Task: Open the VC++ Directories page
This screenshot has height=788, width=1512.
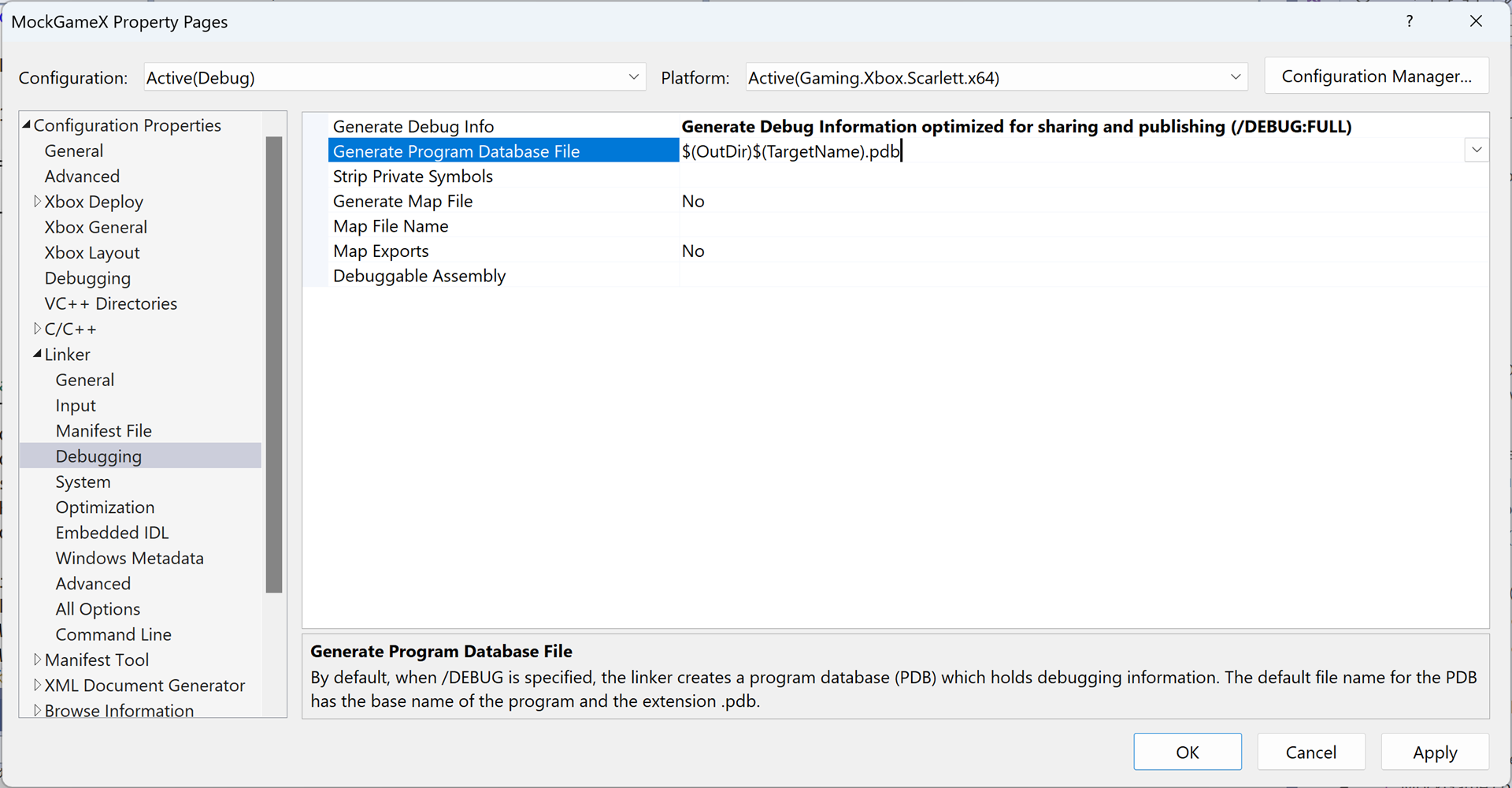Action: (x=111, y=303)
